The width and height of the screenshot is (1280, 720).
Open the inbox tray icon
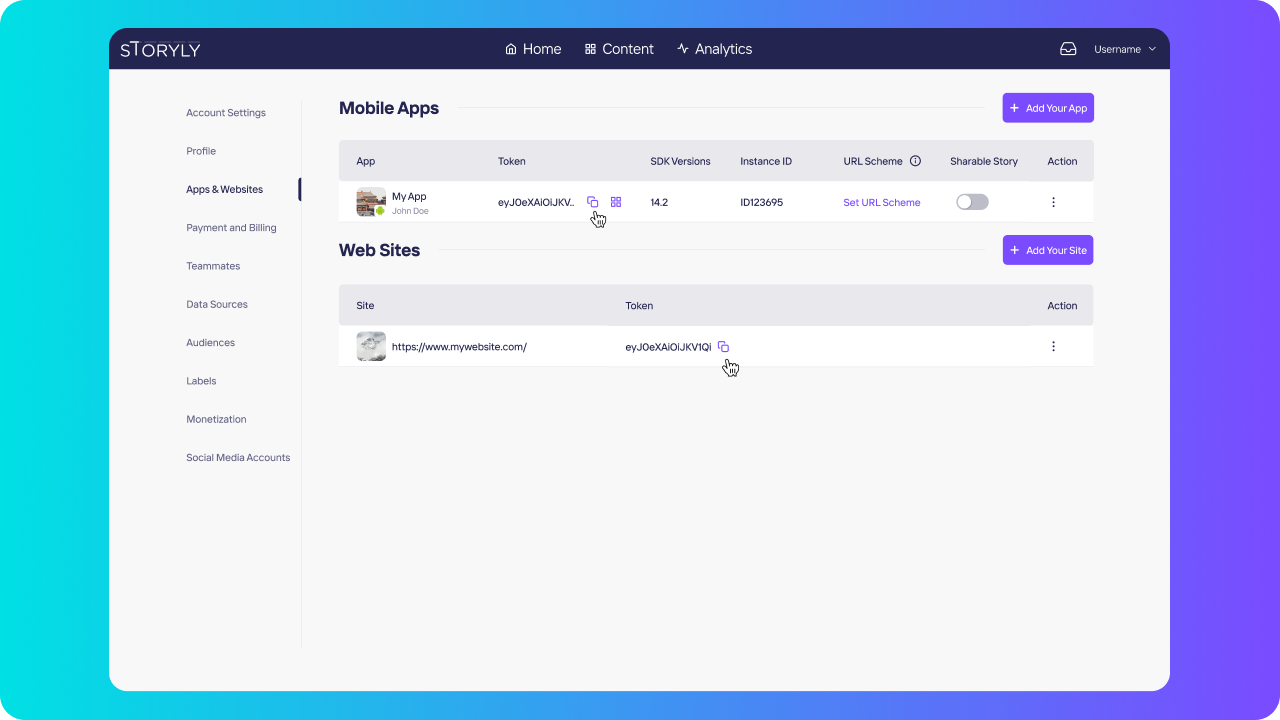pos(1068,49)
